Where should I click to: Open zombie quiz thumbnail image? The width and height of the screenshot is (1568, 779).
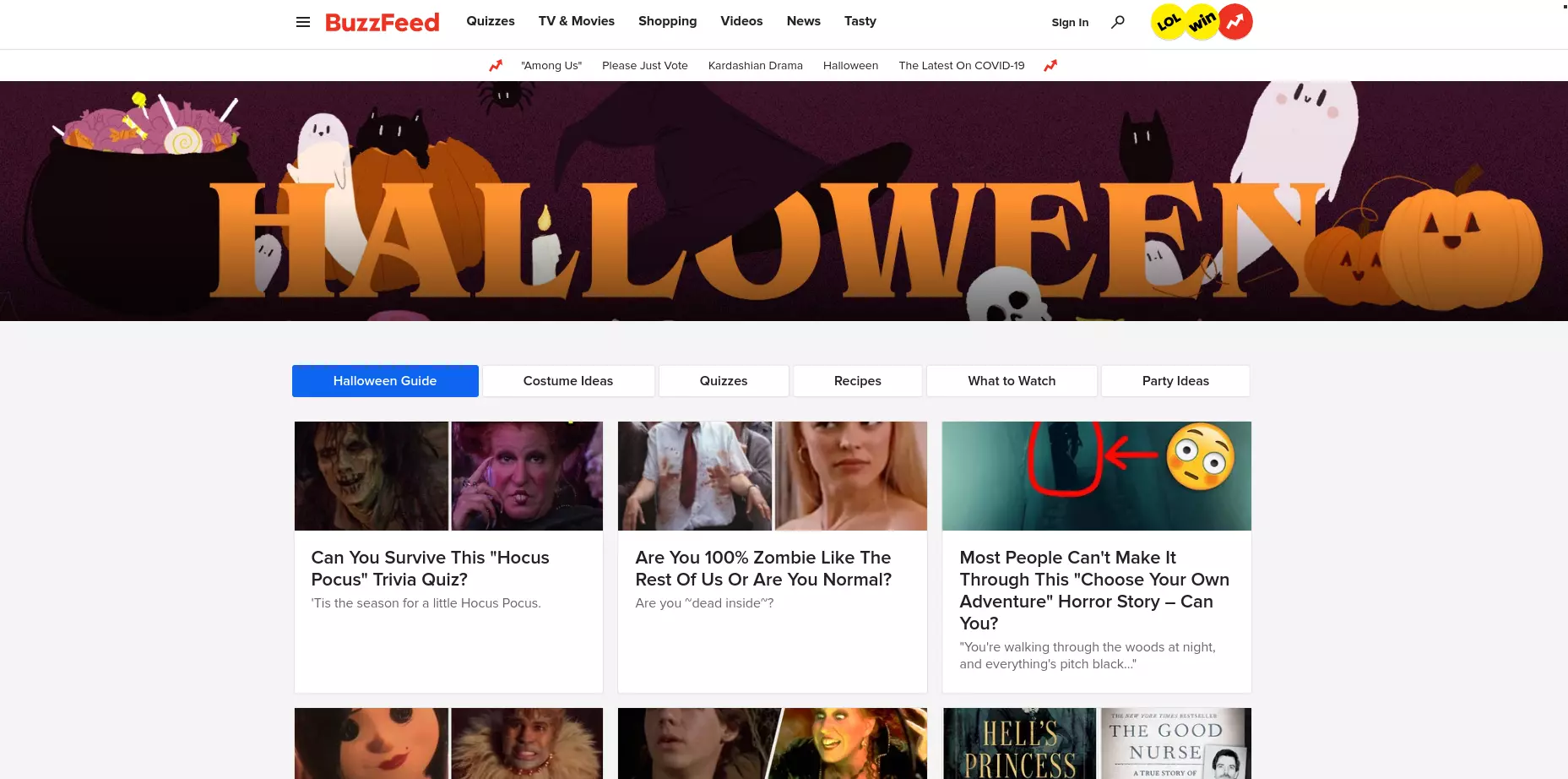click(773, 476)
